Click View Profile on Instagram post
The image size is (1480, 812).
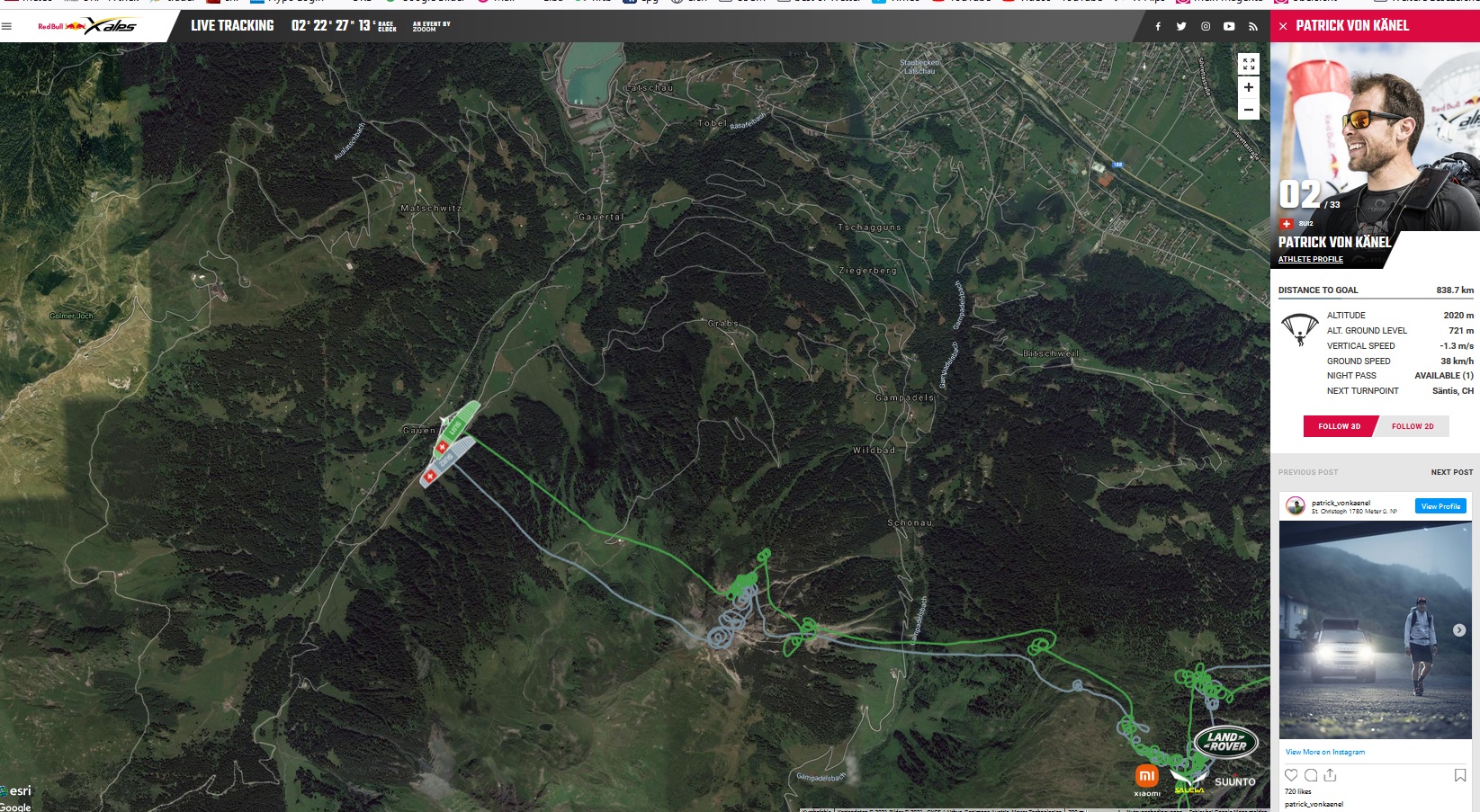click(1440, 506)
